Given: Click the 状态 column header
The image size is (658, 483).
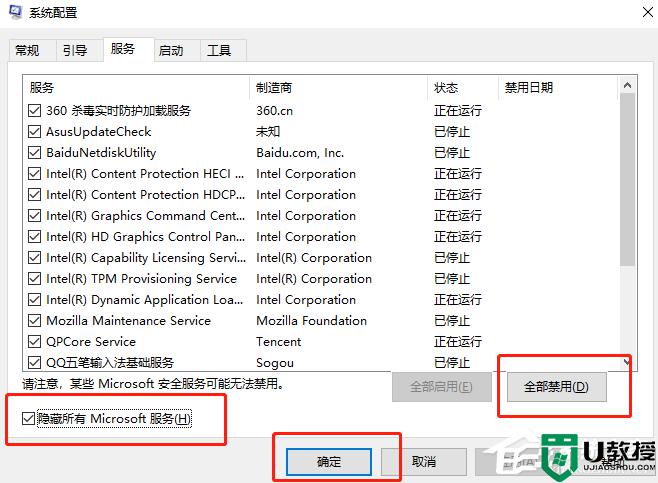Looking at the screenshot, I should [x=461, y=88].
